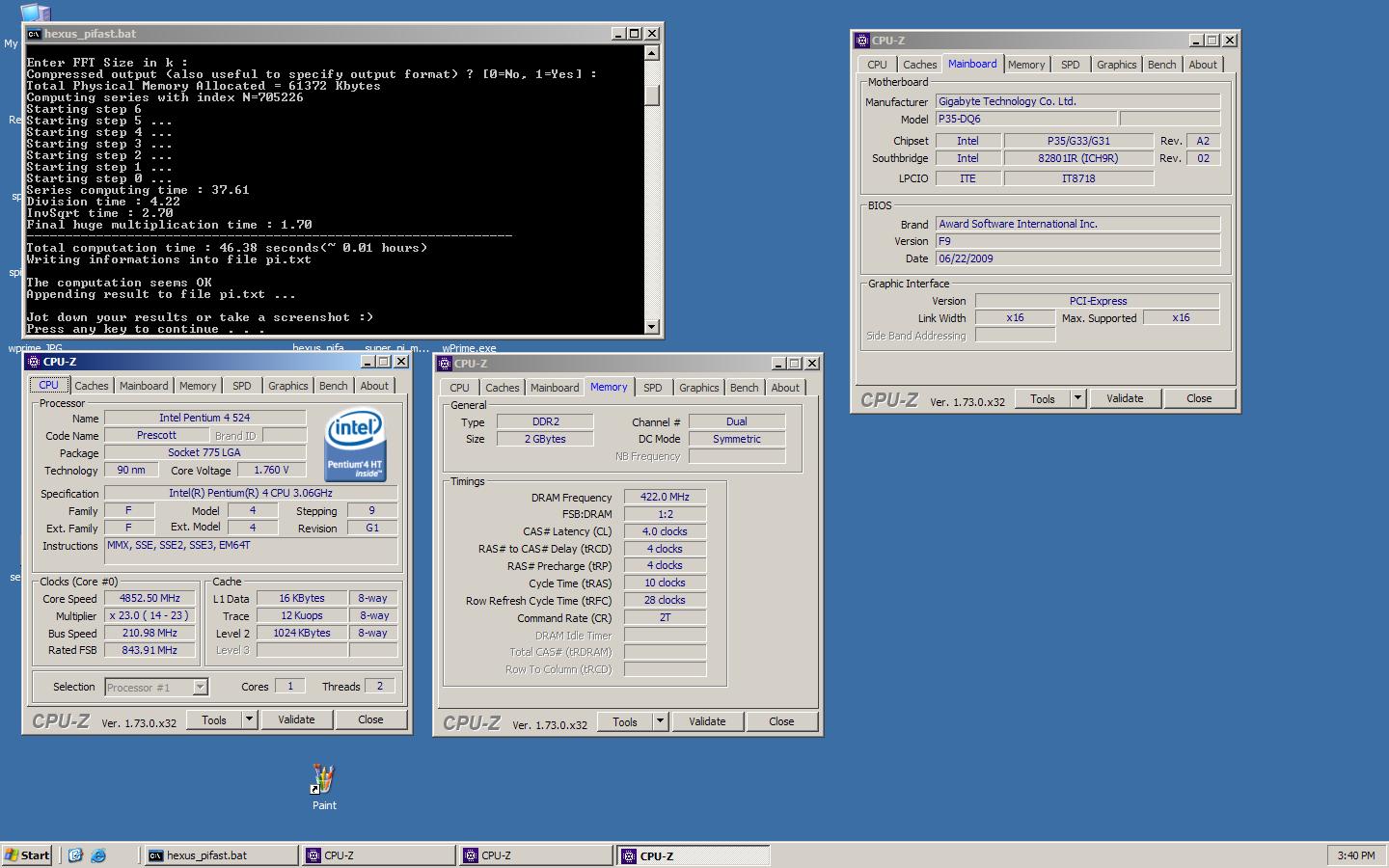Click the Award Software BIOS brand field
Image resolution: width=1389 pixels, height=868 pixels.
[1077, 224]
